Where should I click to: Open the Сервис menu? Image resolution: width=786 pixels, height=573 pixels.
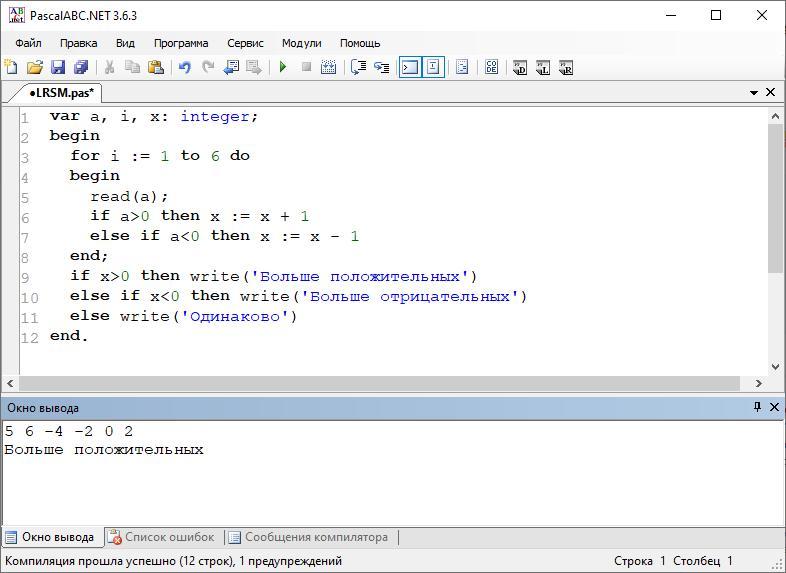pyautogui.click(x=245, y=43)
